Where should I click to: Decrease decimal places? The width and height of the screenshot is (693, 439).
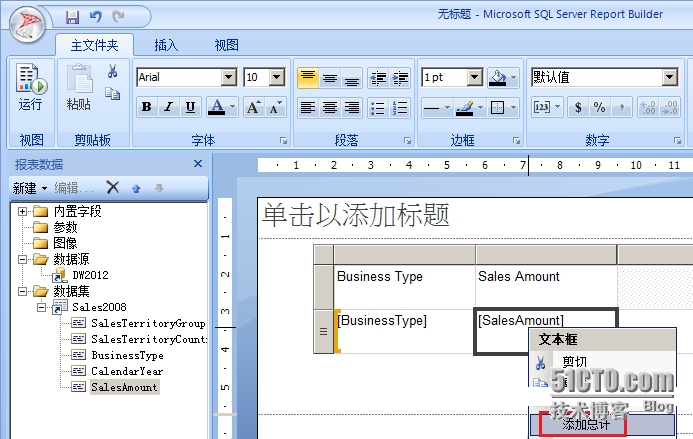[x=670, y=107]
